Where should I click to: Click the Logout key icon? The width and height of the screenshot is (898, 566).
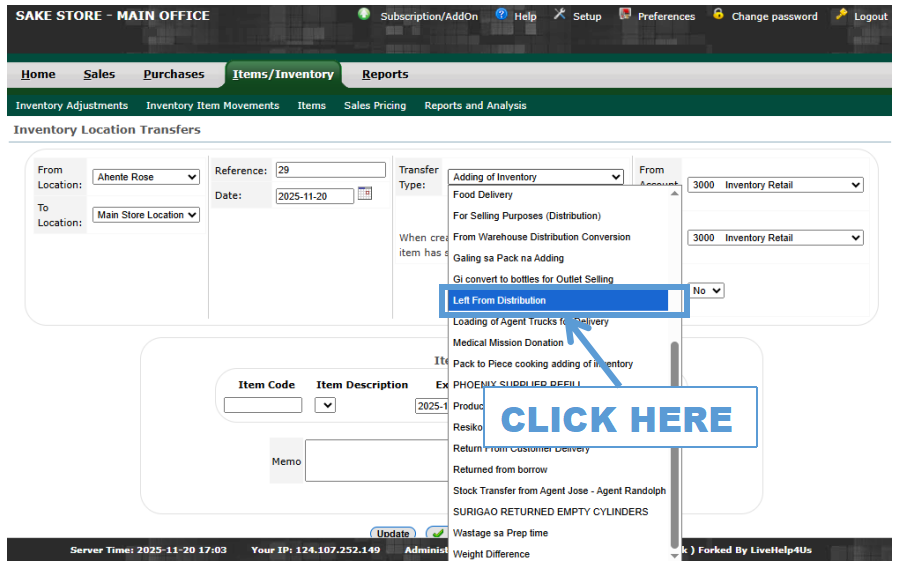842,15
